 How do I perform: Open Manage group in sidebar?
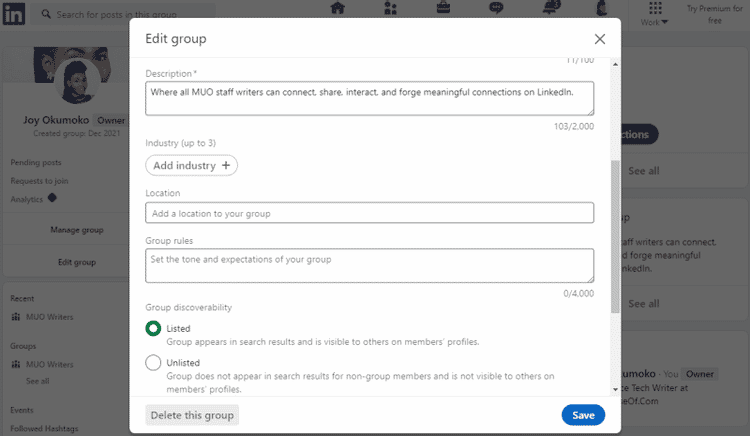(77, 230)
